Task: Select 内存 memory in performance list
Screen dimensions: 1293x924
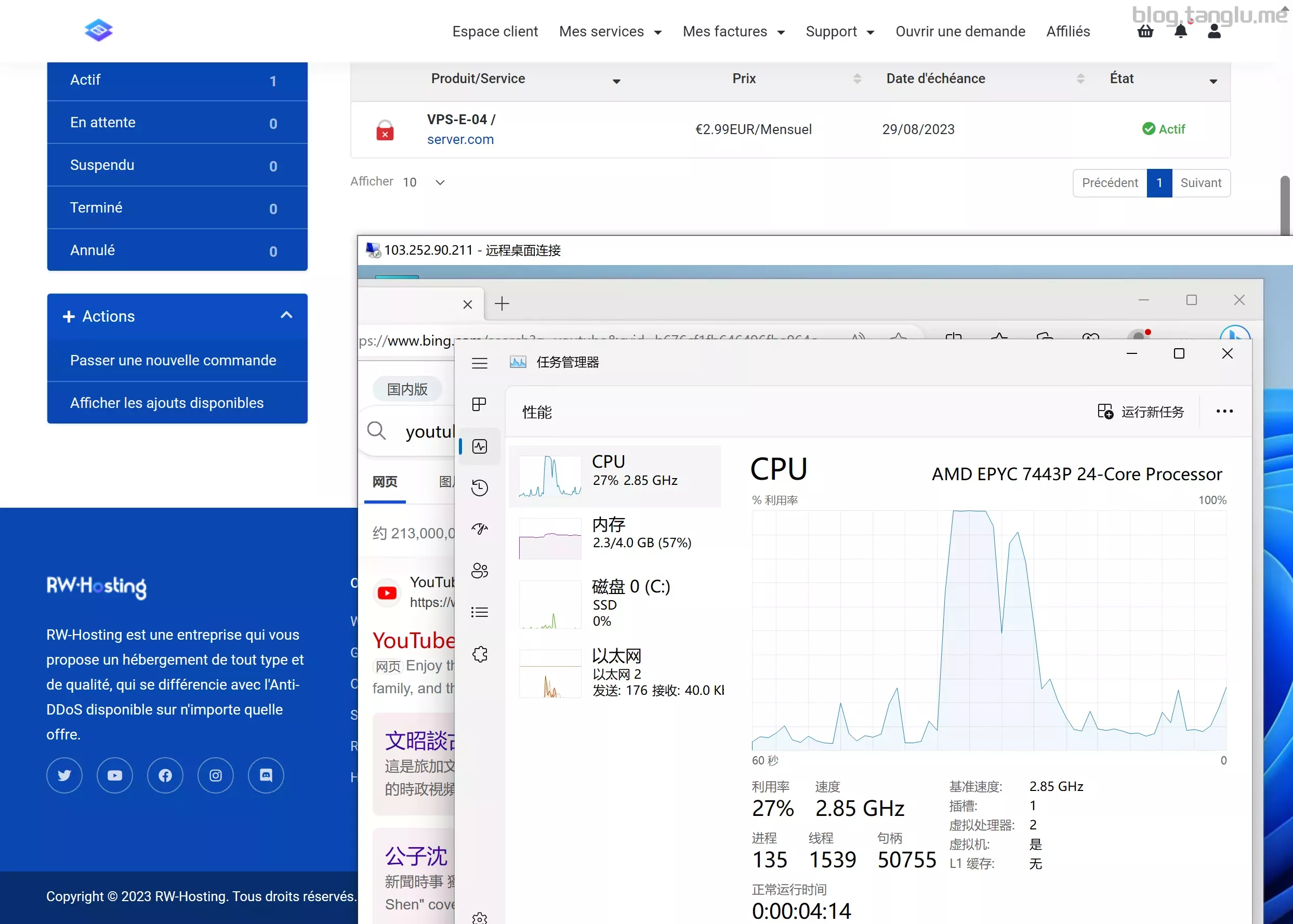Action: 615,538
